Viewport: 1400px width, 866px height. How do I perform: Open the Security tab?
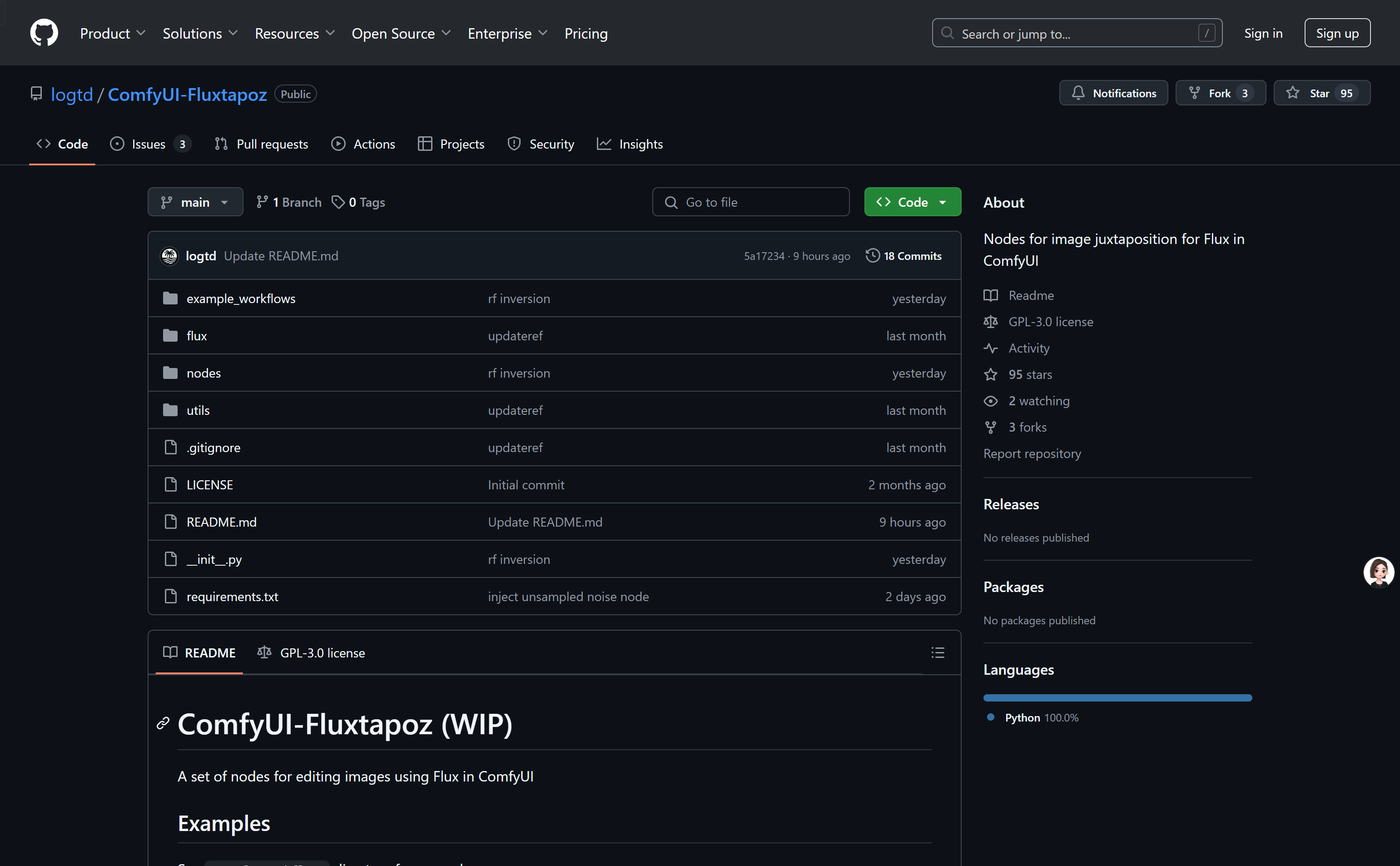click(541, 144)
